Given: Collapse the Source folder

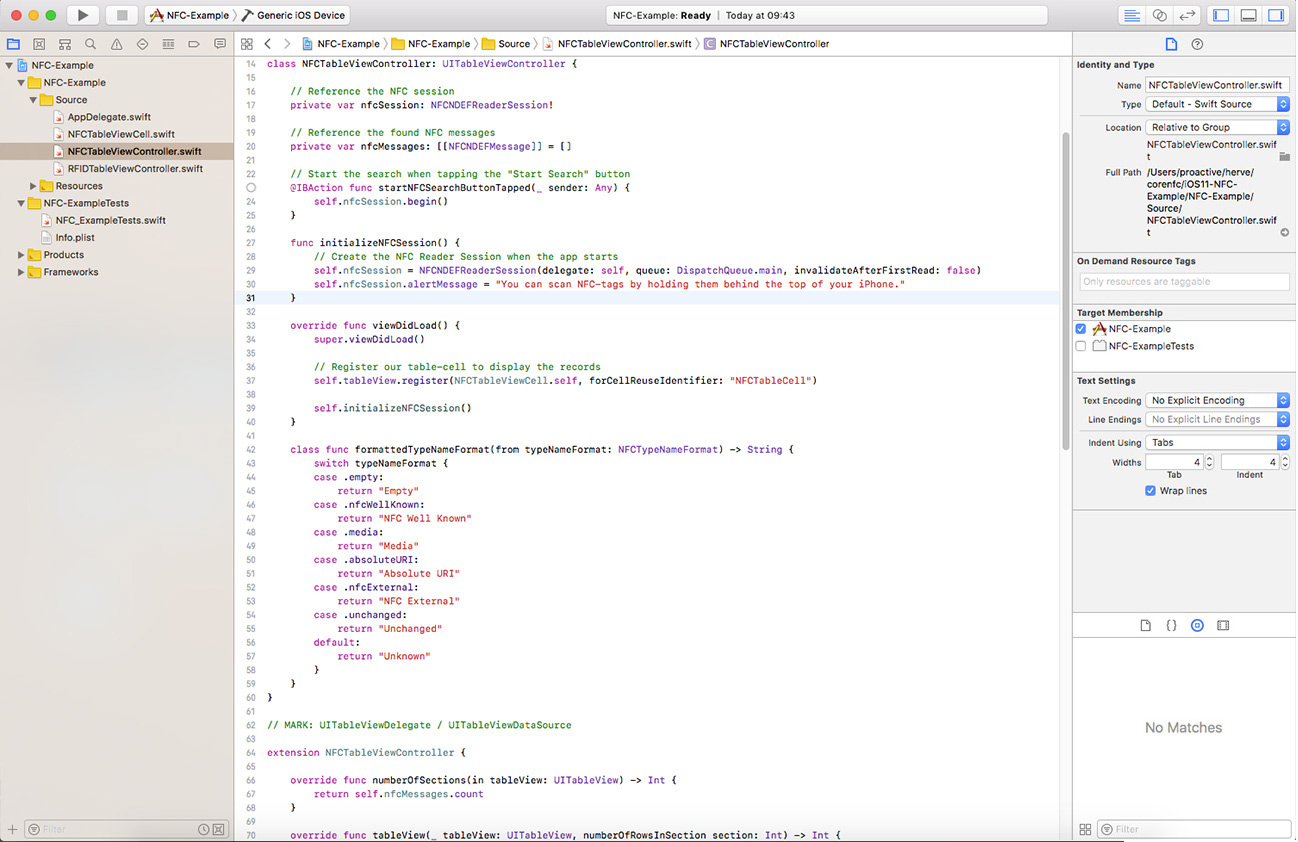Looking at the screenshot, I should point(34,100).
